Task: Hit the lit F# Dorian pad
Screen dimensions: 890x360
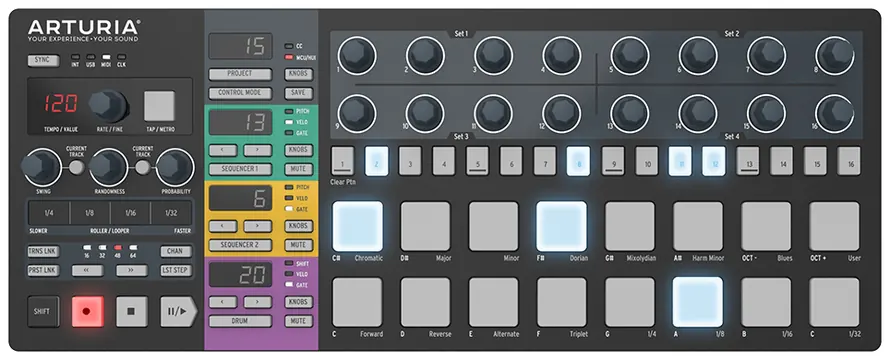Action: click(562, 226)
